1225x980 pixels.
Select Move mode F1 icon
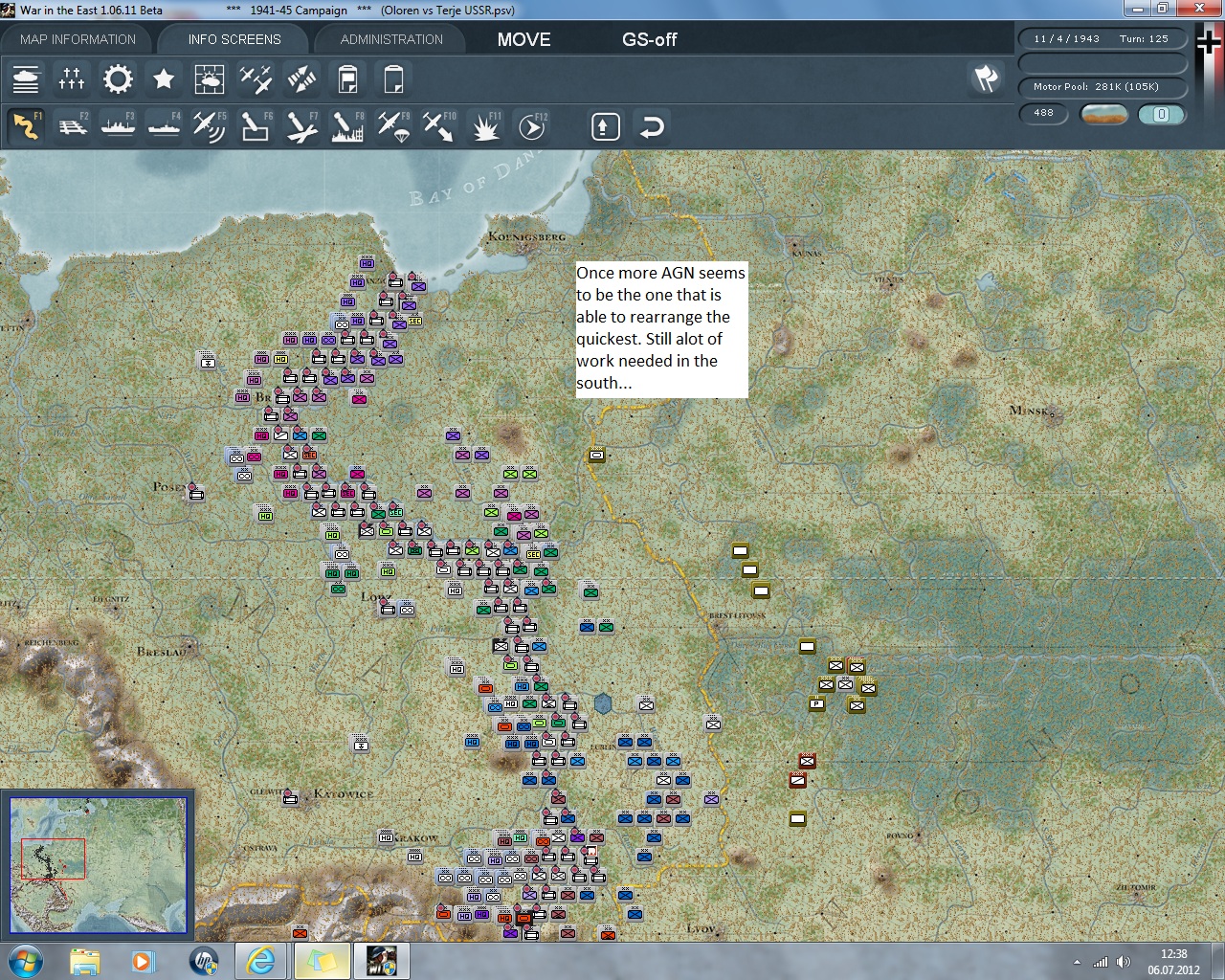point(26,126)
